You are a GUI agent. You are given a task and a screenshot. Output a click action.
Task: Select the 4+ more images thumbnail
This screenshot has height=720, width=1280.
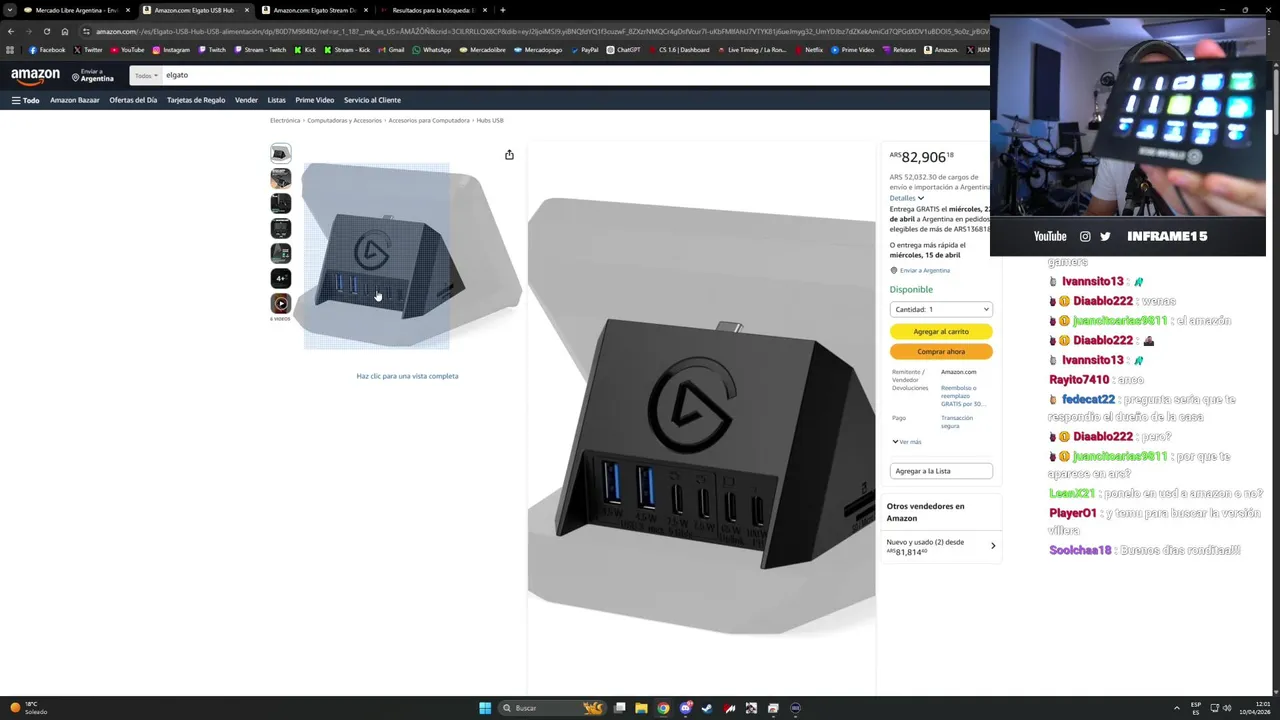click(281, 278)
